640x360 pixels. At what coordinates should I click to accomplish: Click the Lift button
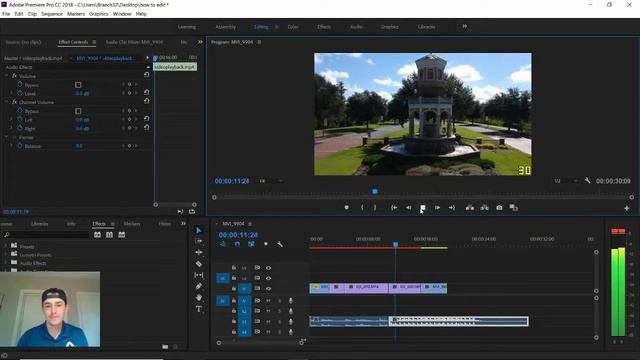(470, 208)
